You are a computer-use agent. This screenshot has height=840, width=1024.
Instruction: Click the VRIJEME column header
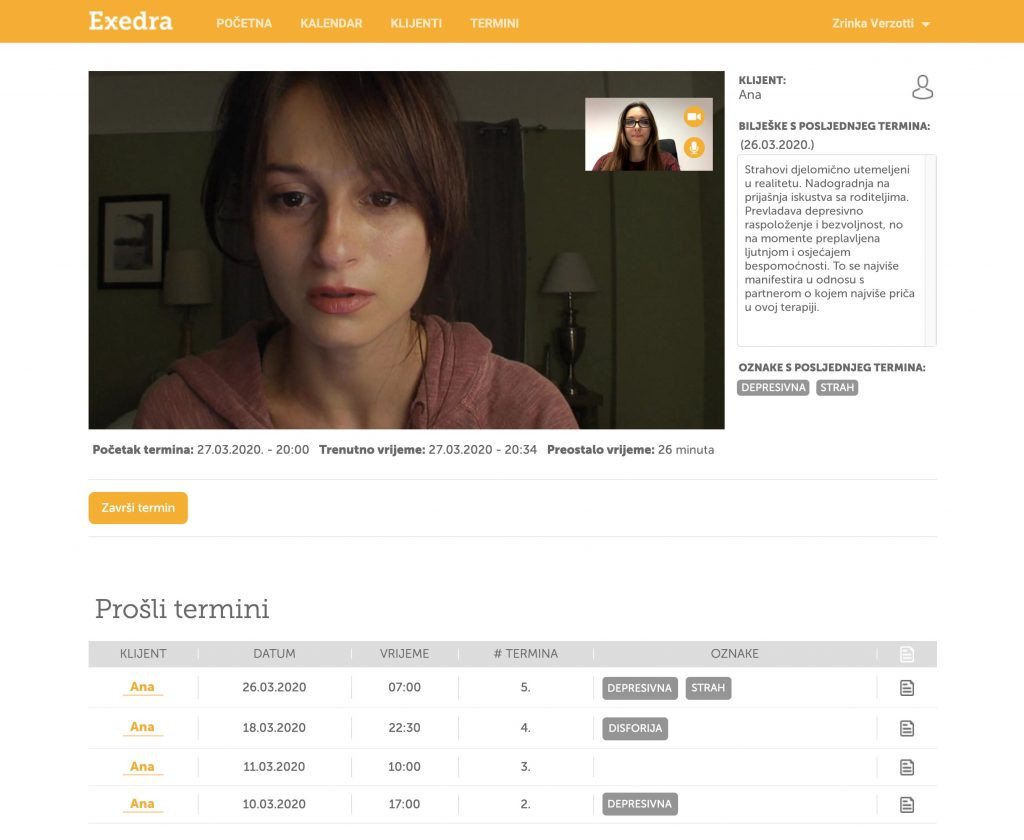coord(404,654)
